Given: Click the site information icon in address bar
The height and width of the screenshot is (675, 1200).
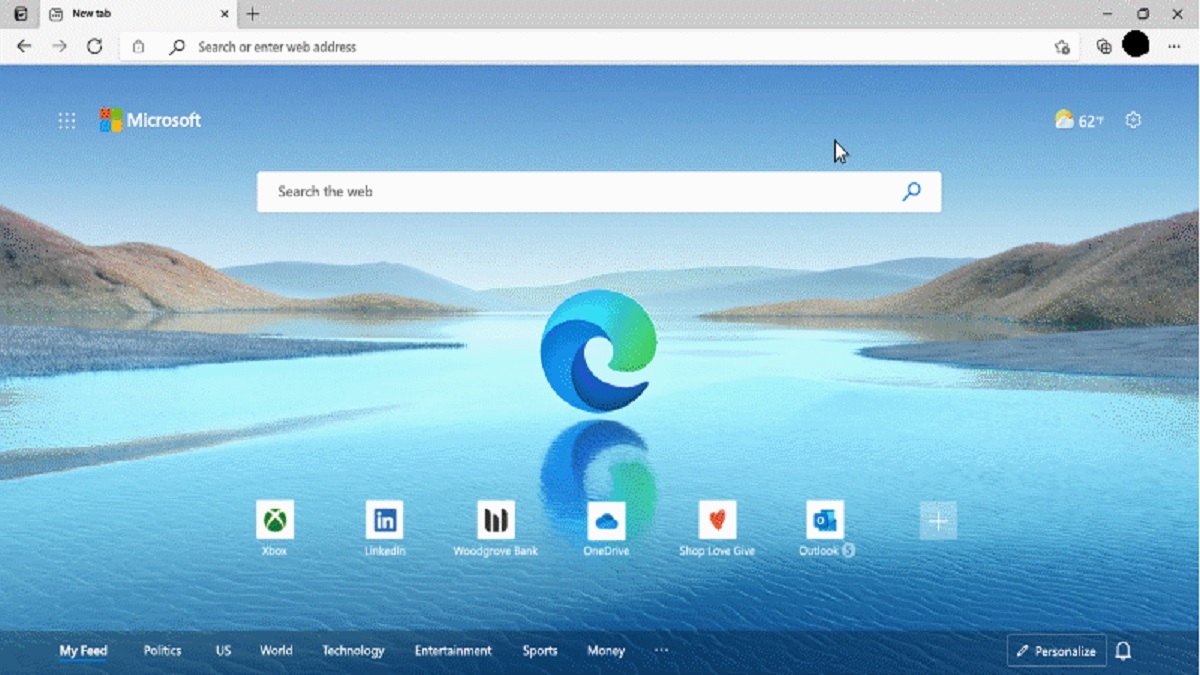Looking at the screenshot, I should pyautogui.click(x=138, y=47).
